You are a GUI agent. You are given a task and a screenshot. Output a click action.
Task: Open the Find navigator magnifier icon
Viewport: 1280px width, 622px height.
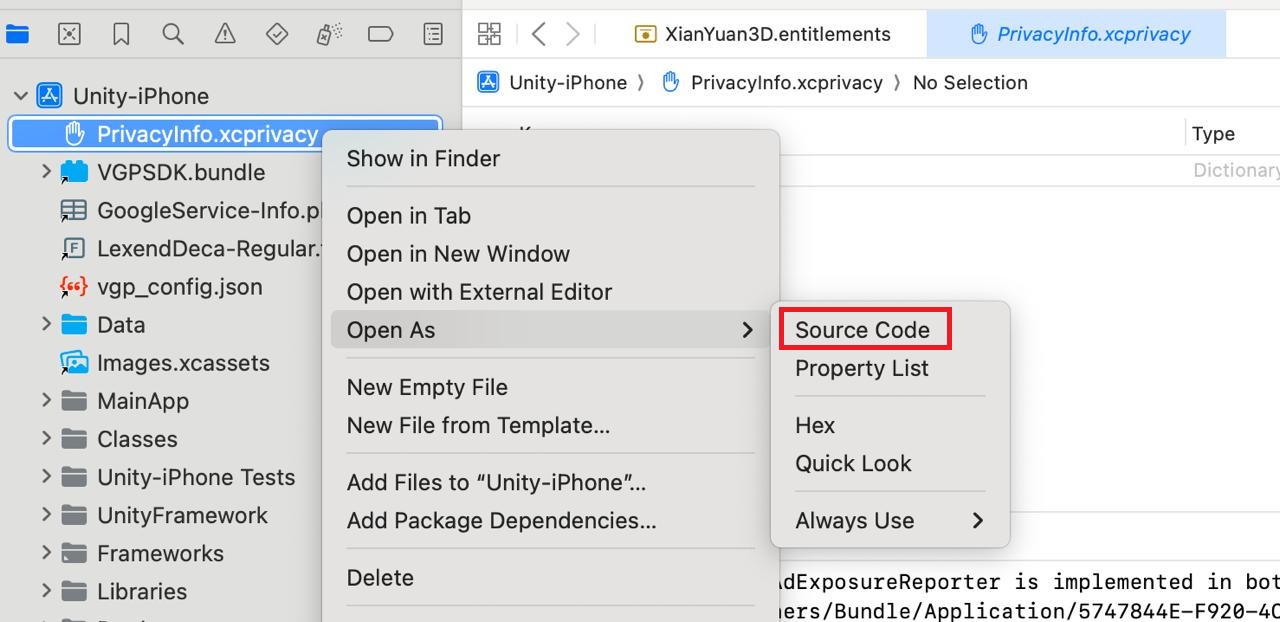point(173,34)
